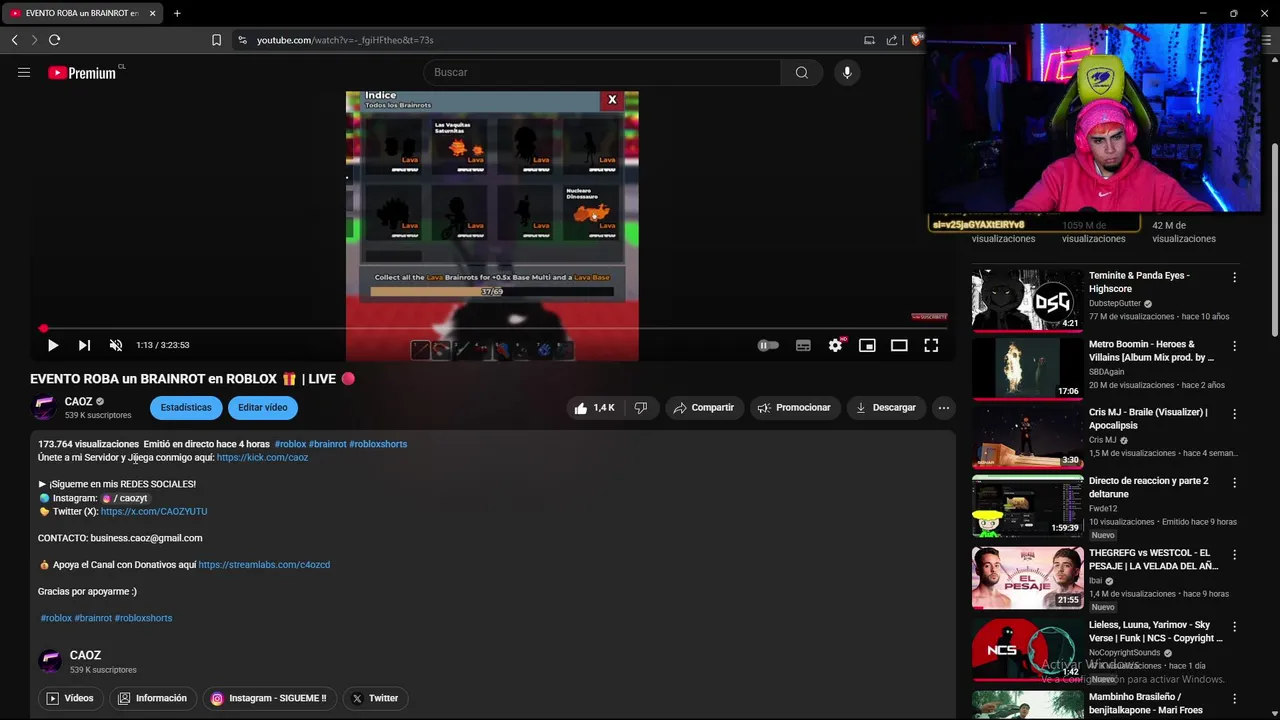Open Cris MJ Braile Visualizer title

click(x=1148, y=418)
